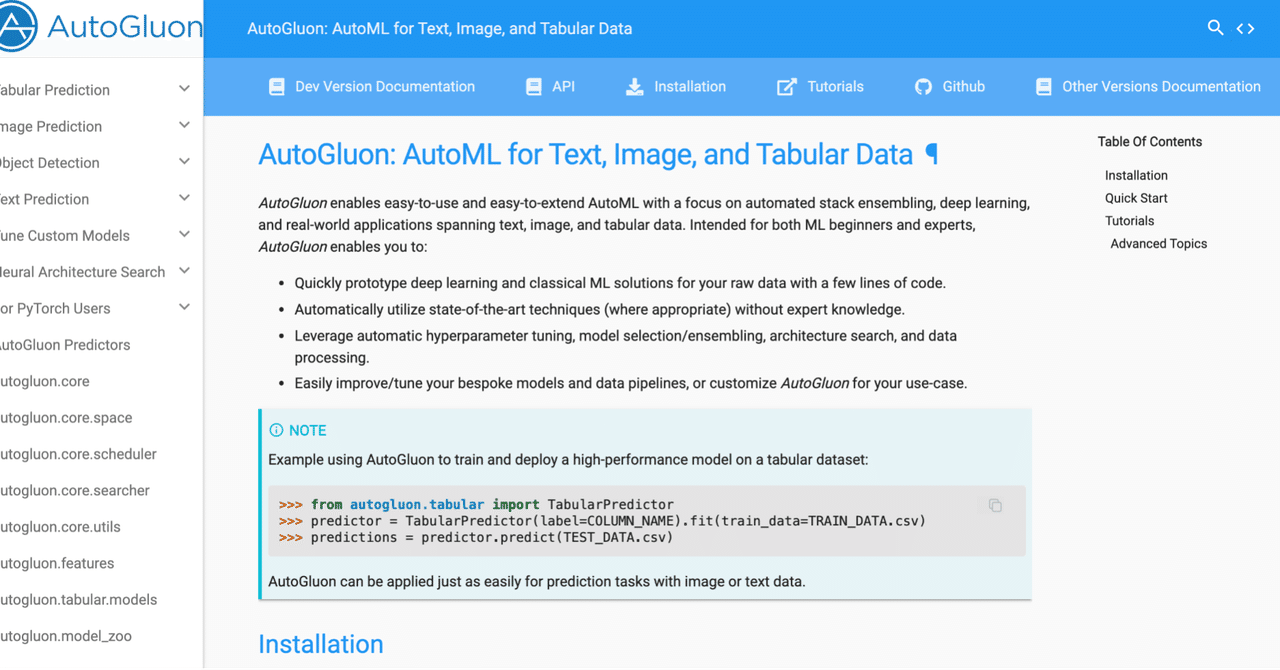Click the Installation download icon in the navbar
This screenshot has width=1280, height=670.
point(634,87)
